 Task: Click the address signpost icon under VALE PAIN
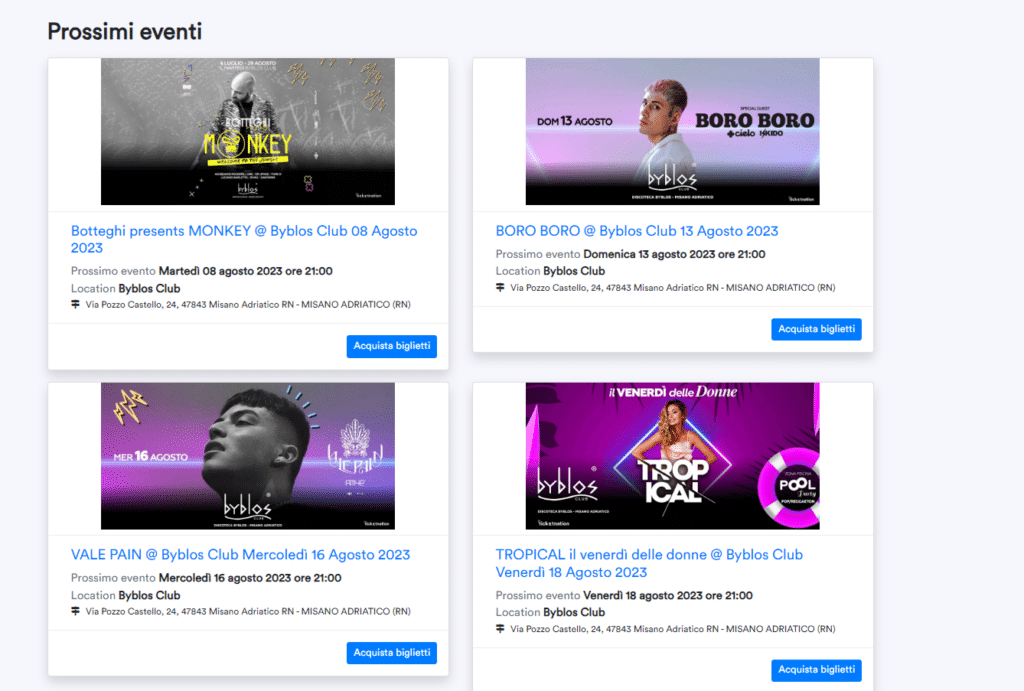tap(76, 611)
